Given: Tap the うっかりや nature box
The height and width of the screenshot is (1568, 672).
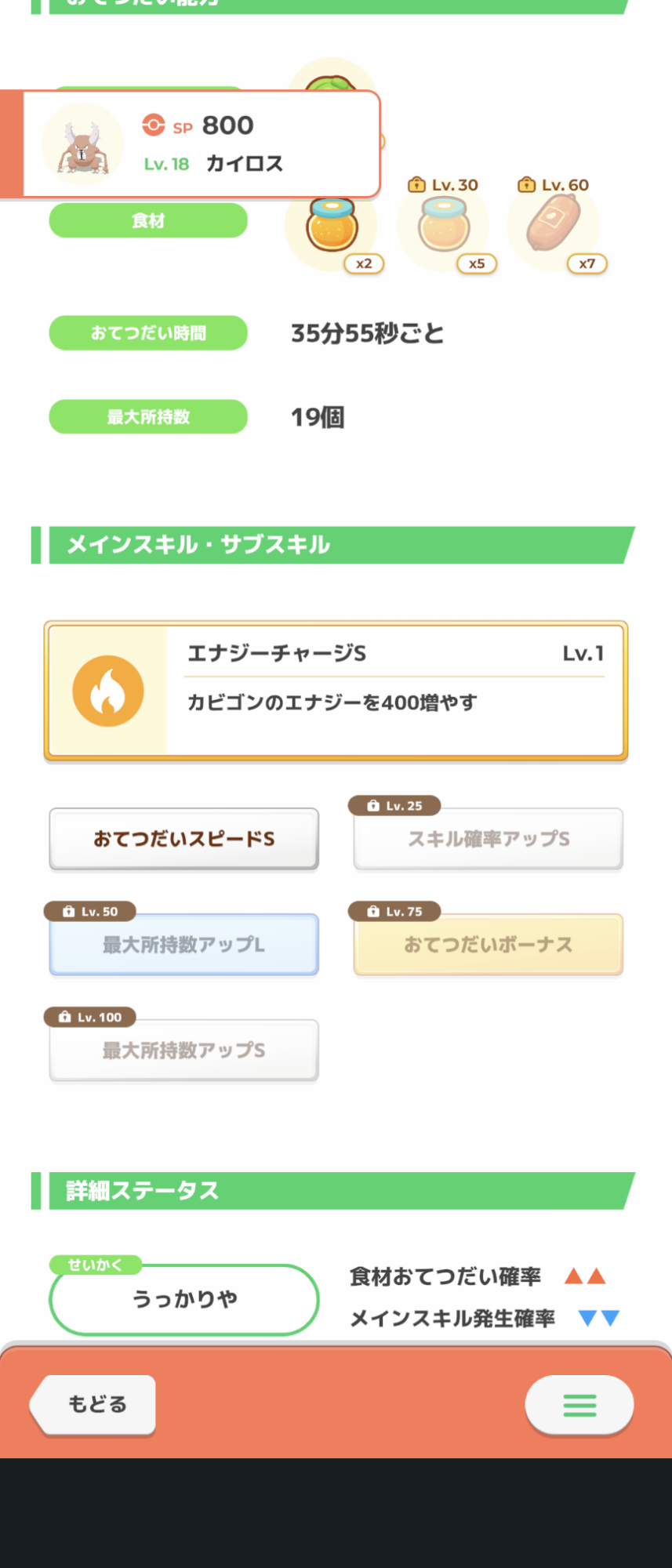Looking at the screenshot, I should click(x=184, y=1300).
